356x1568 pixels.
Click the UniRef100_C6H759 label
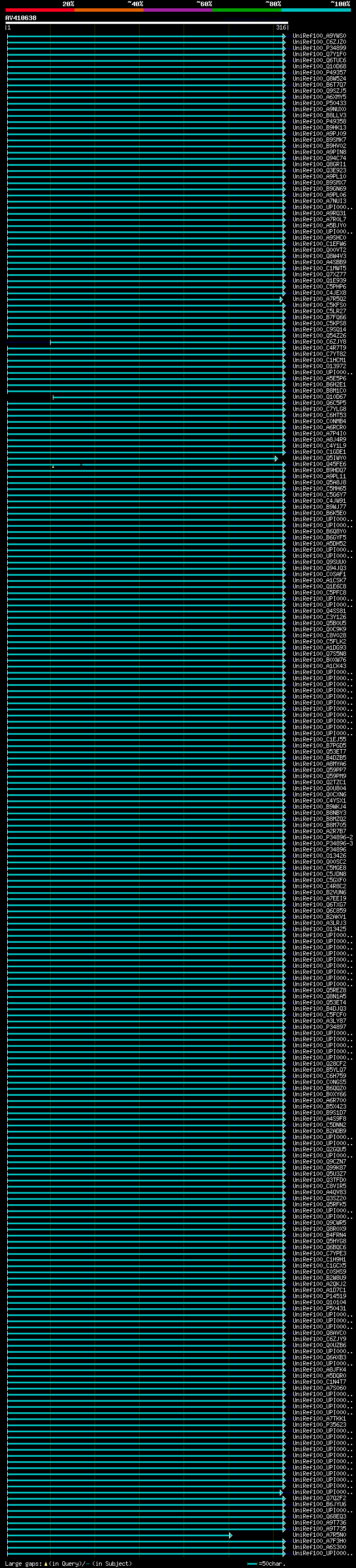point(319,1076)
